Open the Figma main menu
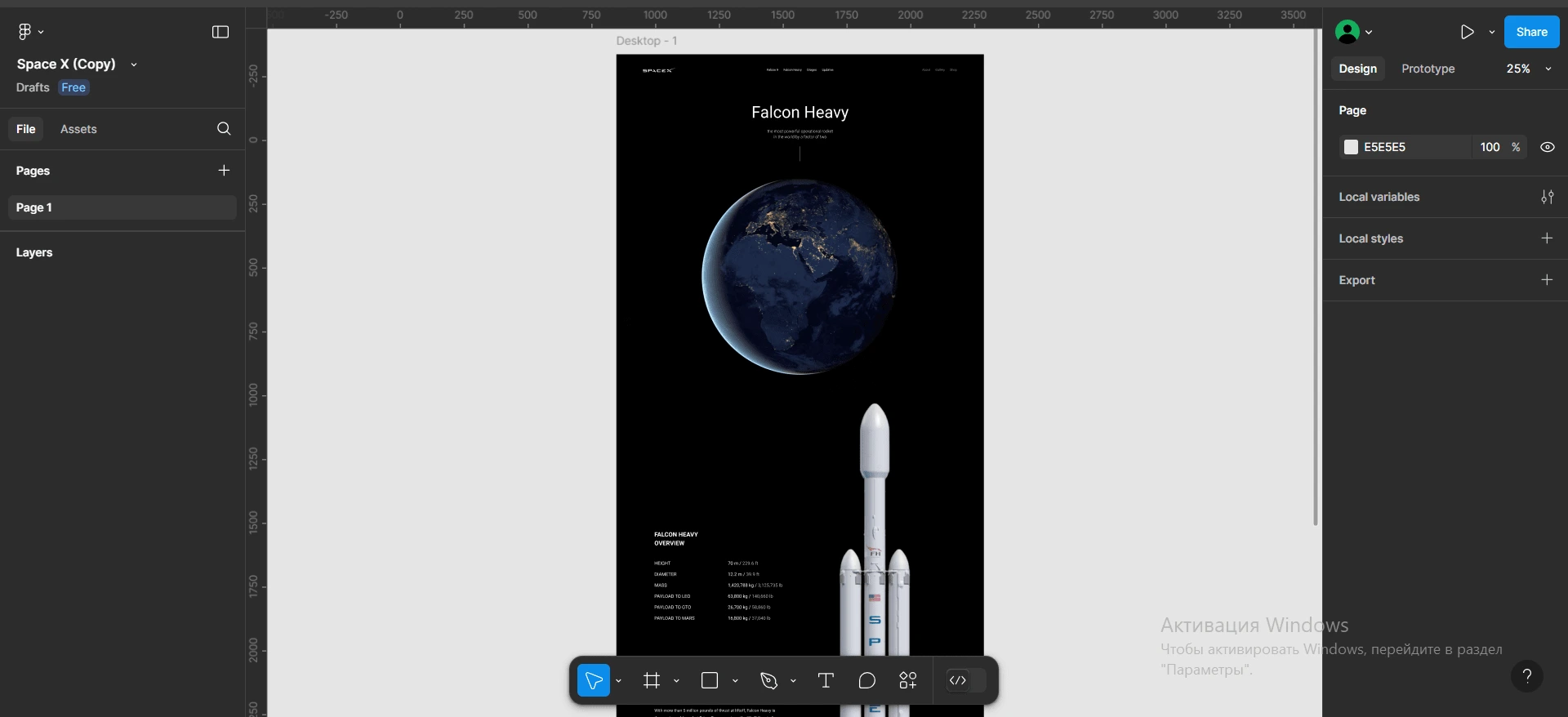The height and width of the screenshot is (717, 1568). (30, 32)
